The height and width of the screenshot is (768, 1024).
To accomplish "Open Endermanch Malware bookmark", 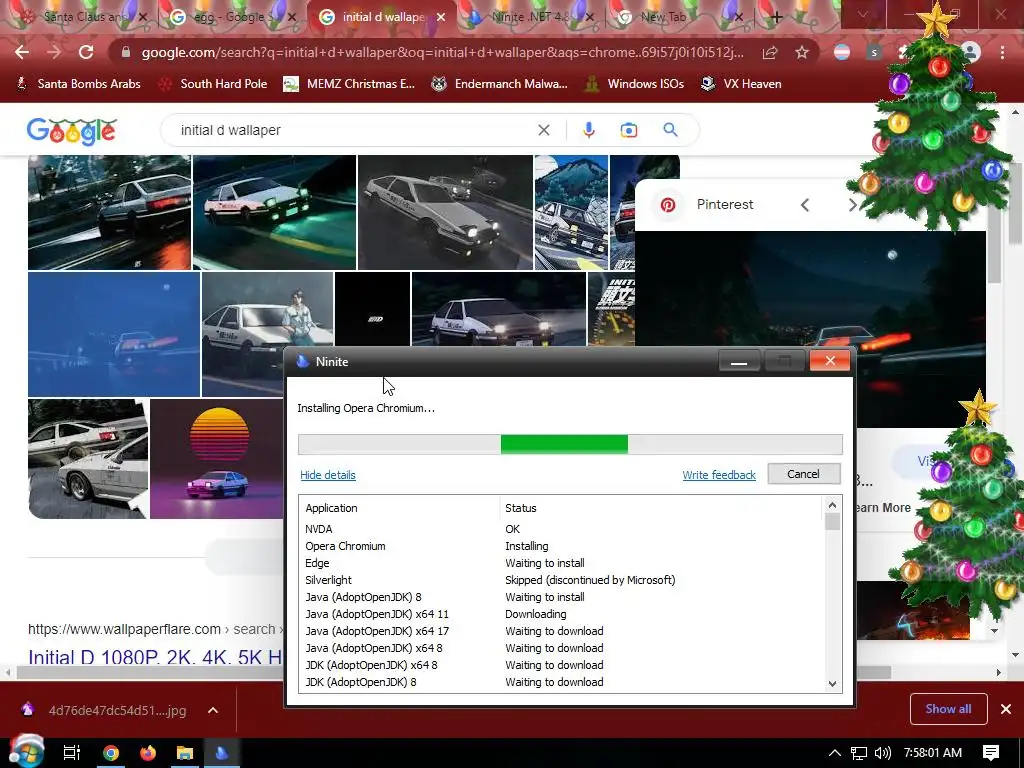I will pos(499,84).
